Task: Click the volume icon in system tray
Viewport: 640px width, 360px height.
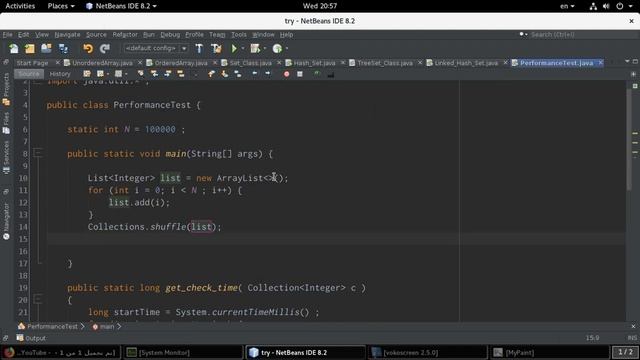Action: (x=606, y=6)
